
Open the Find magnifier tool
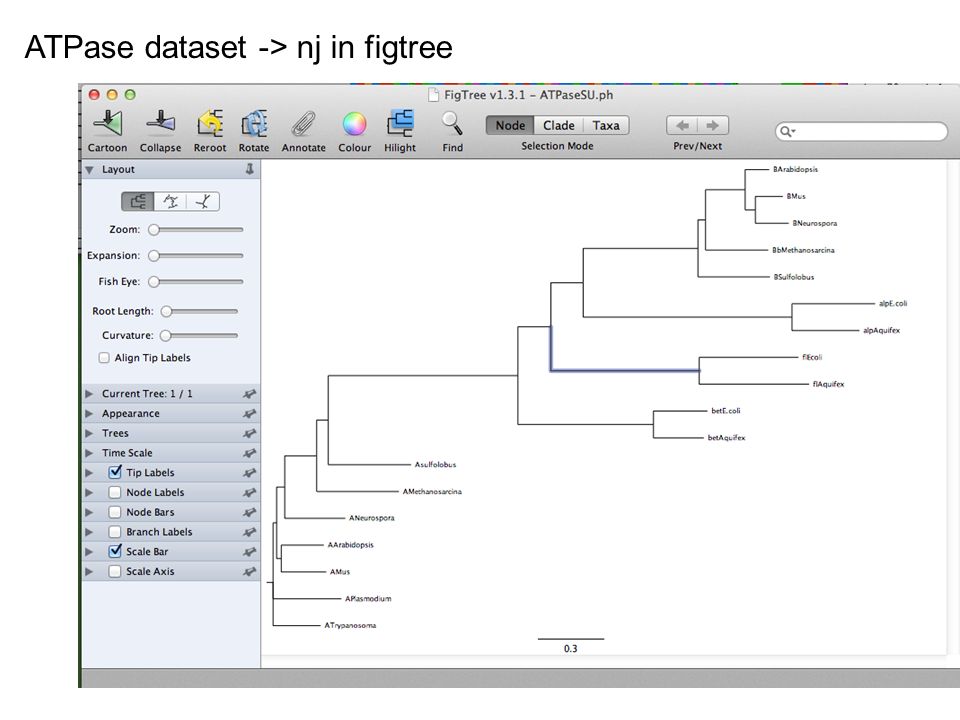[452, 123]
